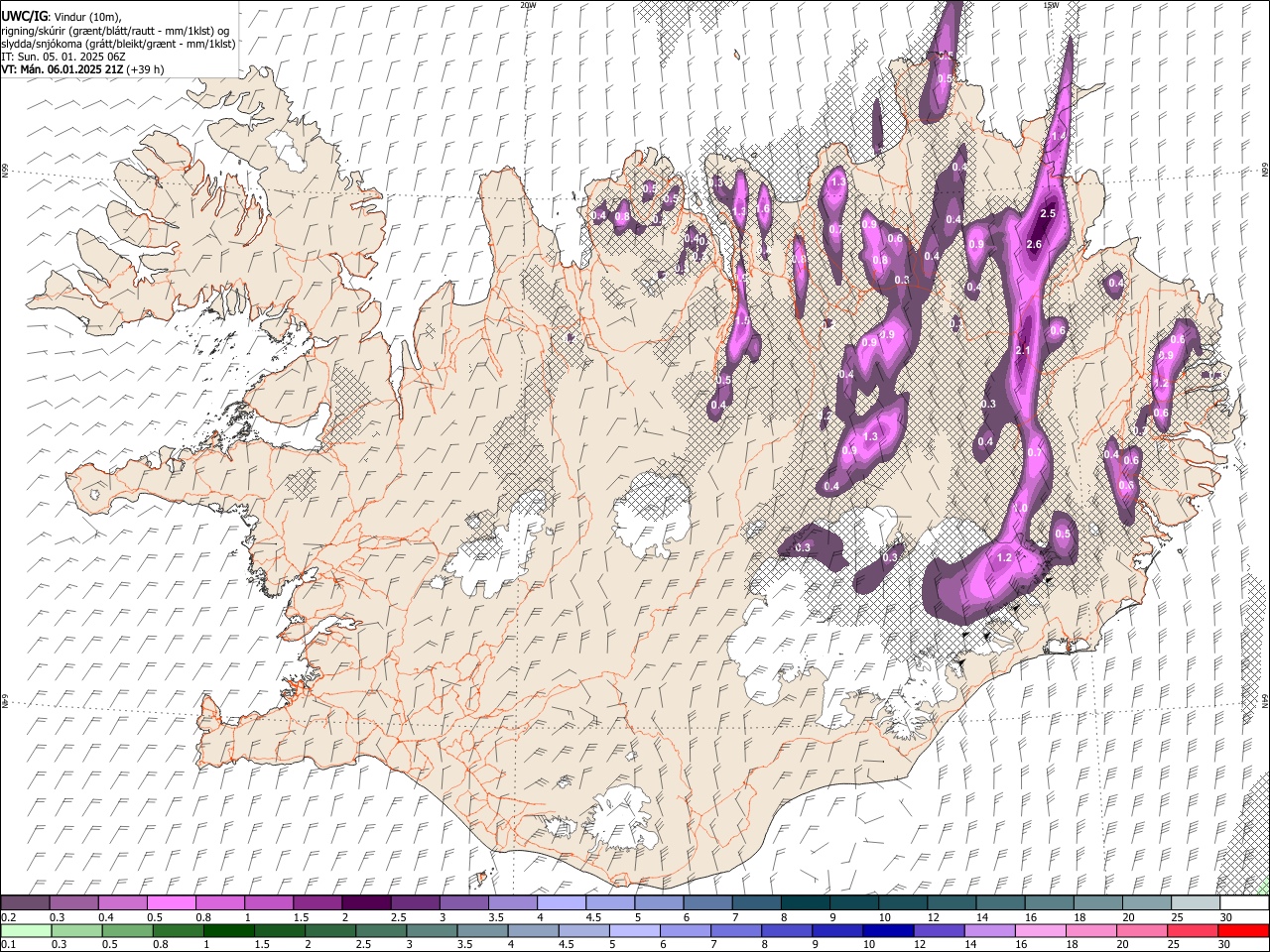Click the "0.1" label starting the bottom legend

8,944
